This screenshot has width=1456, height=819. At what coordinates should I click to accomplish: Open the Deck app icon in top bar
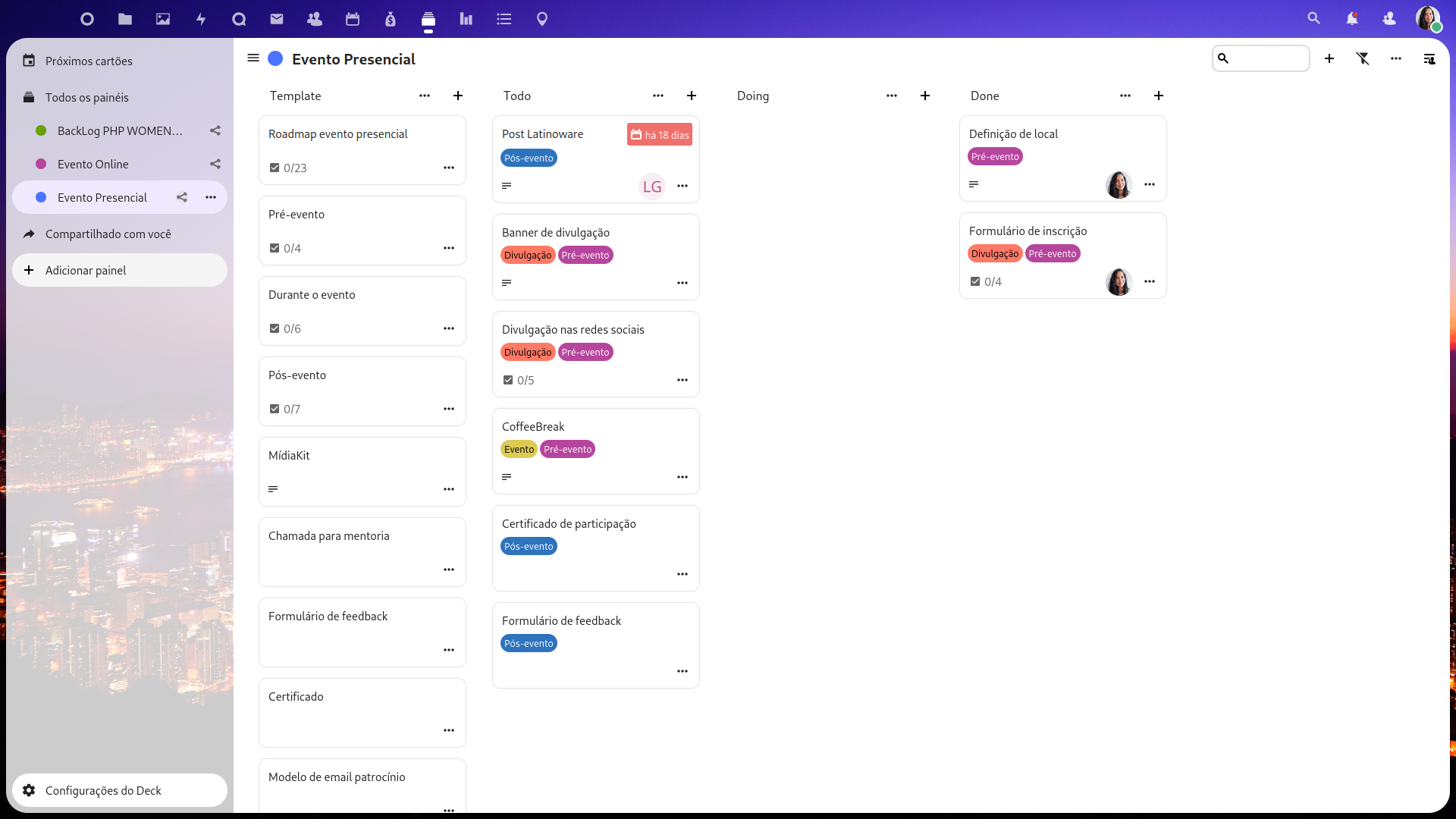(x=428, y=19)
